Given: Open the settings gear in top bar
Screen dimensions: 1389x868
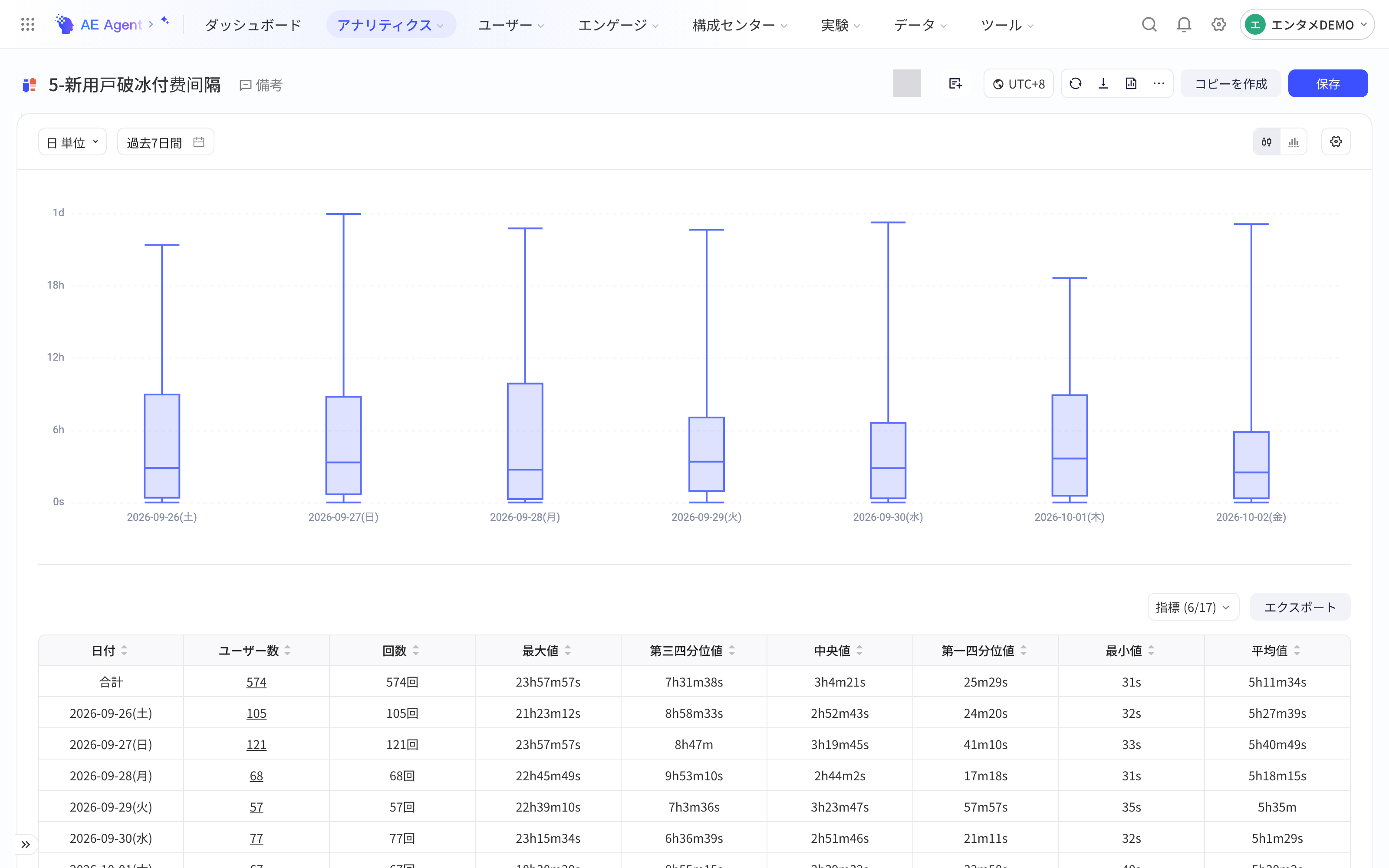Looking at the screenshot, I should pyautogui.click(x=1218, y=25).
